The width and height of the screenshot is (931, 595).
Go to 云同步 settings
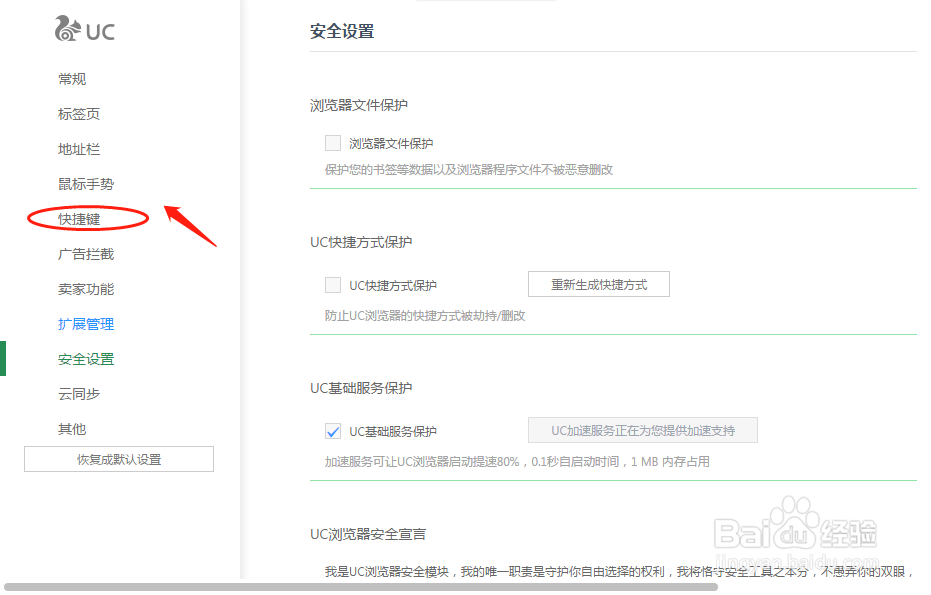(x=79, y=394)
